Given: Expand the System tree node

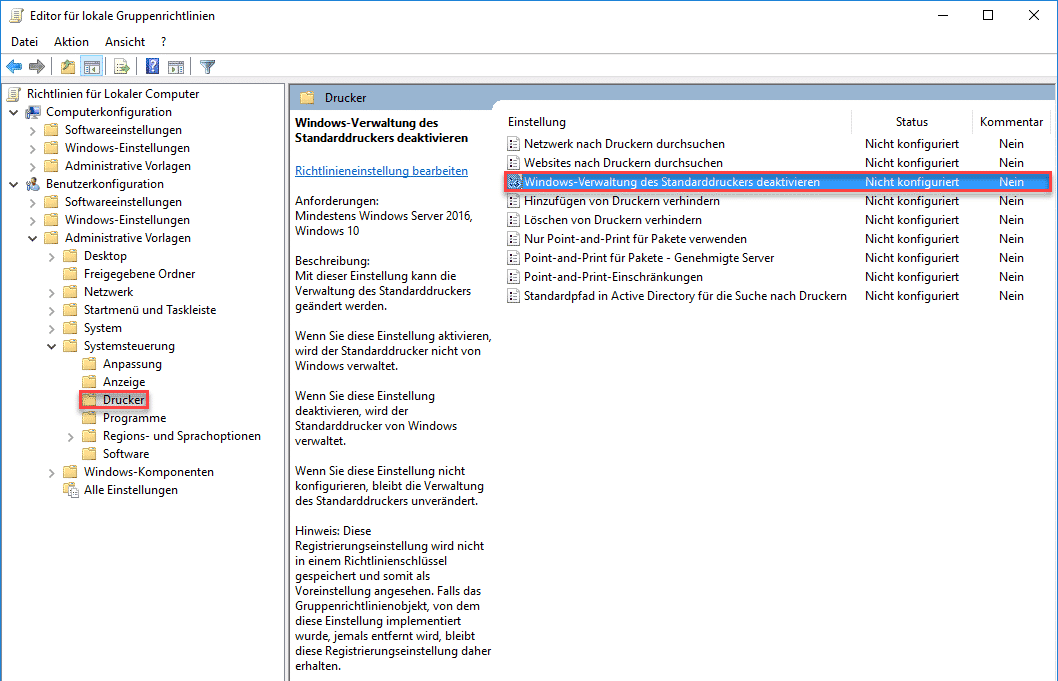Looking at the screenshot, I should click(51, 329).
